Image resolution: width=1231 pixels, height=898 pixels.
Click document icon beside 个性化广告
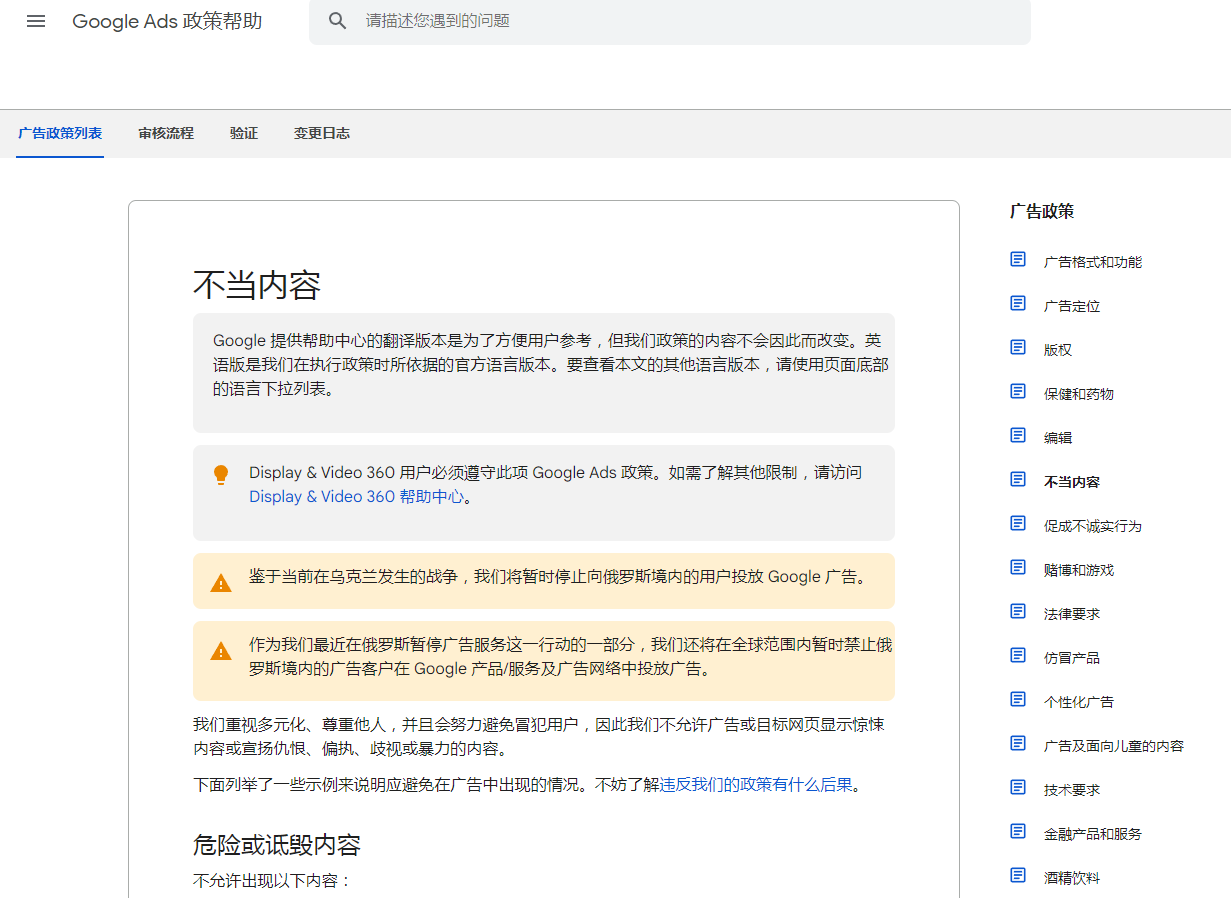(x=1018, y=700)
